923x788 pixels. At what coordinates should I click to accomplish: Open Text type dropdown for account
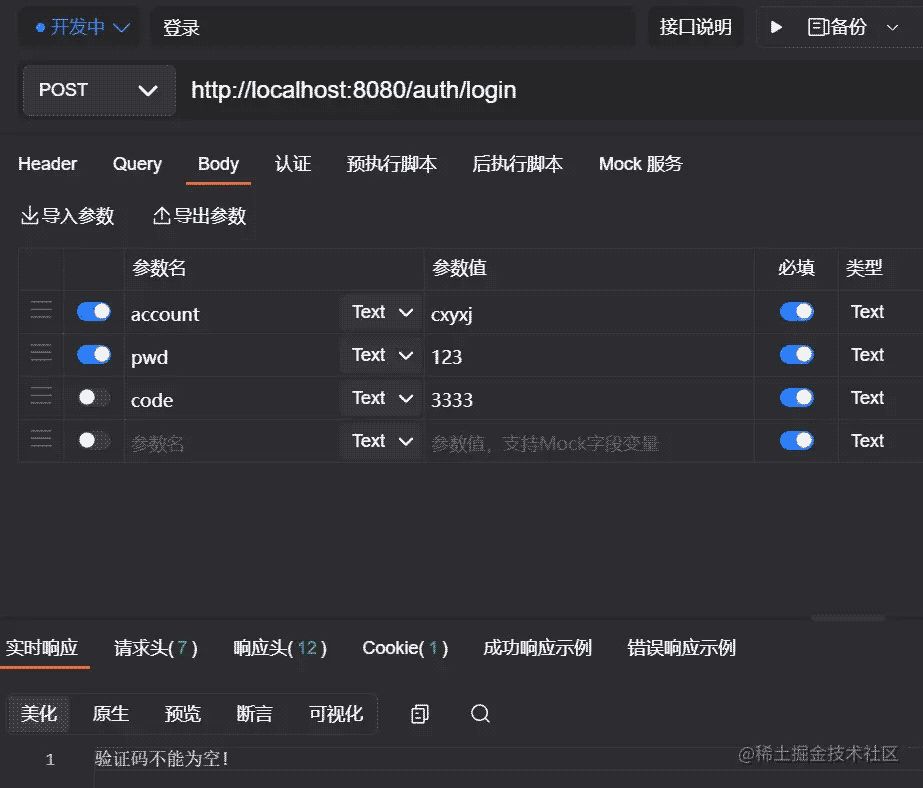coord(382,312)
